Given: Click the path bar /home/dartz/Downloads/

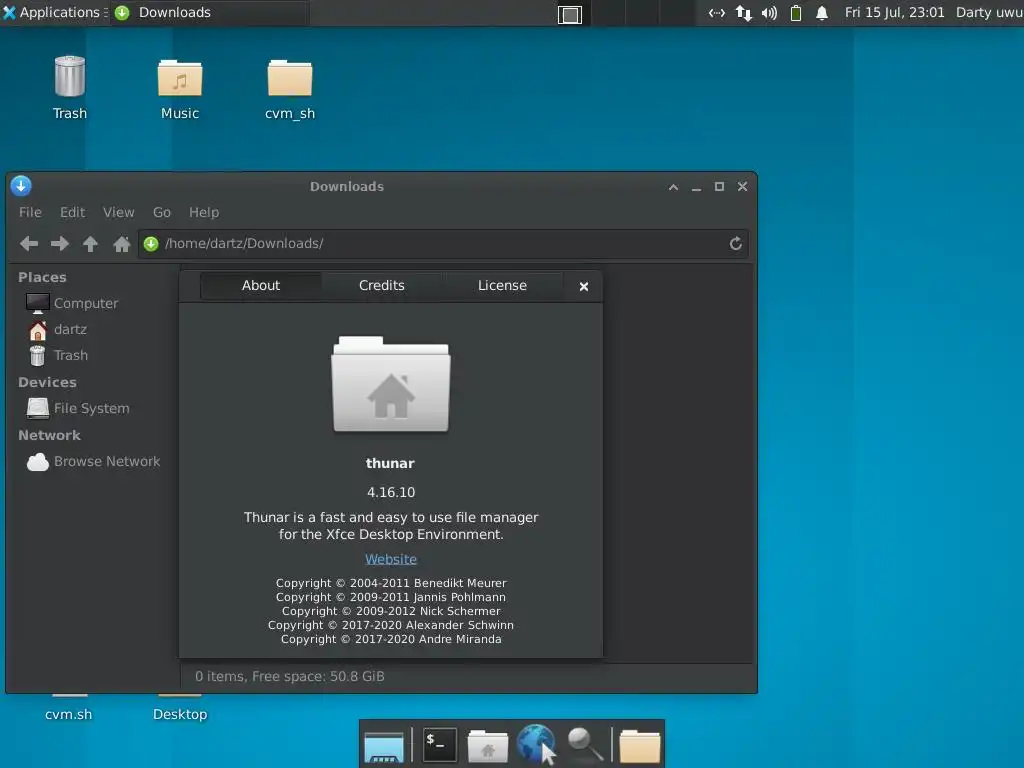Looking at the screenshot, I should tap(443, 244).
